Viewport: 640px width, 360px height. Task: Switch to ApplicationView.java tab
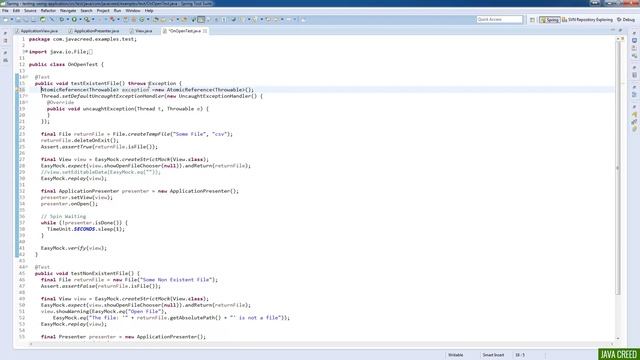37,31
